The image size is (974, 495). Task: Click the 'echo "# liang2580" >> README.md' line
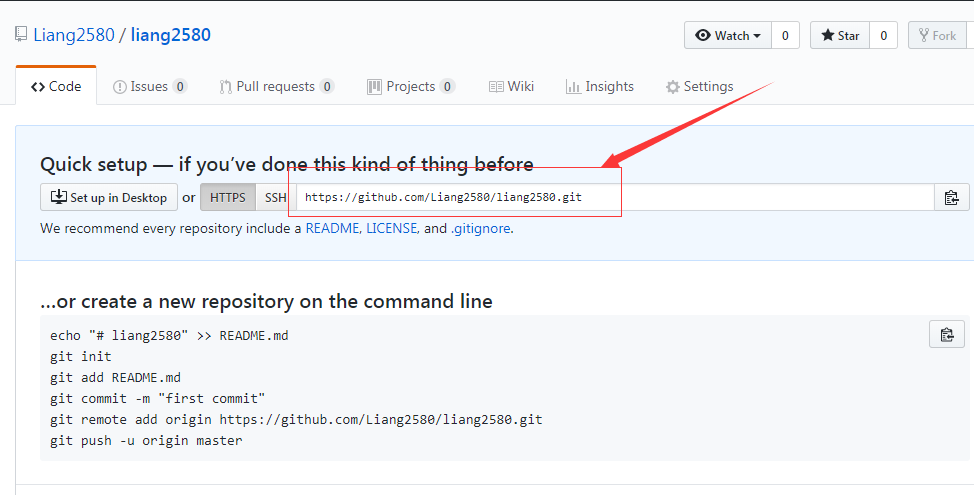pos(169,336)
